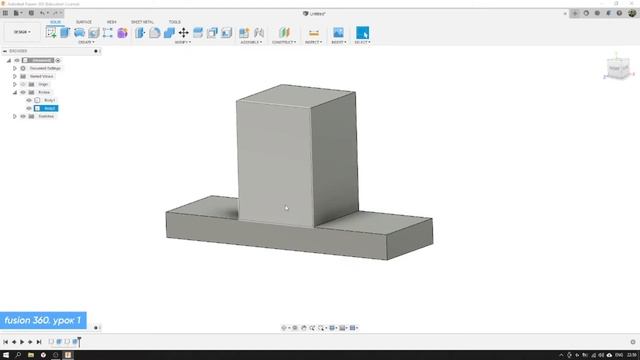Click the Zoom navigation icon

(312, 328)
